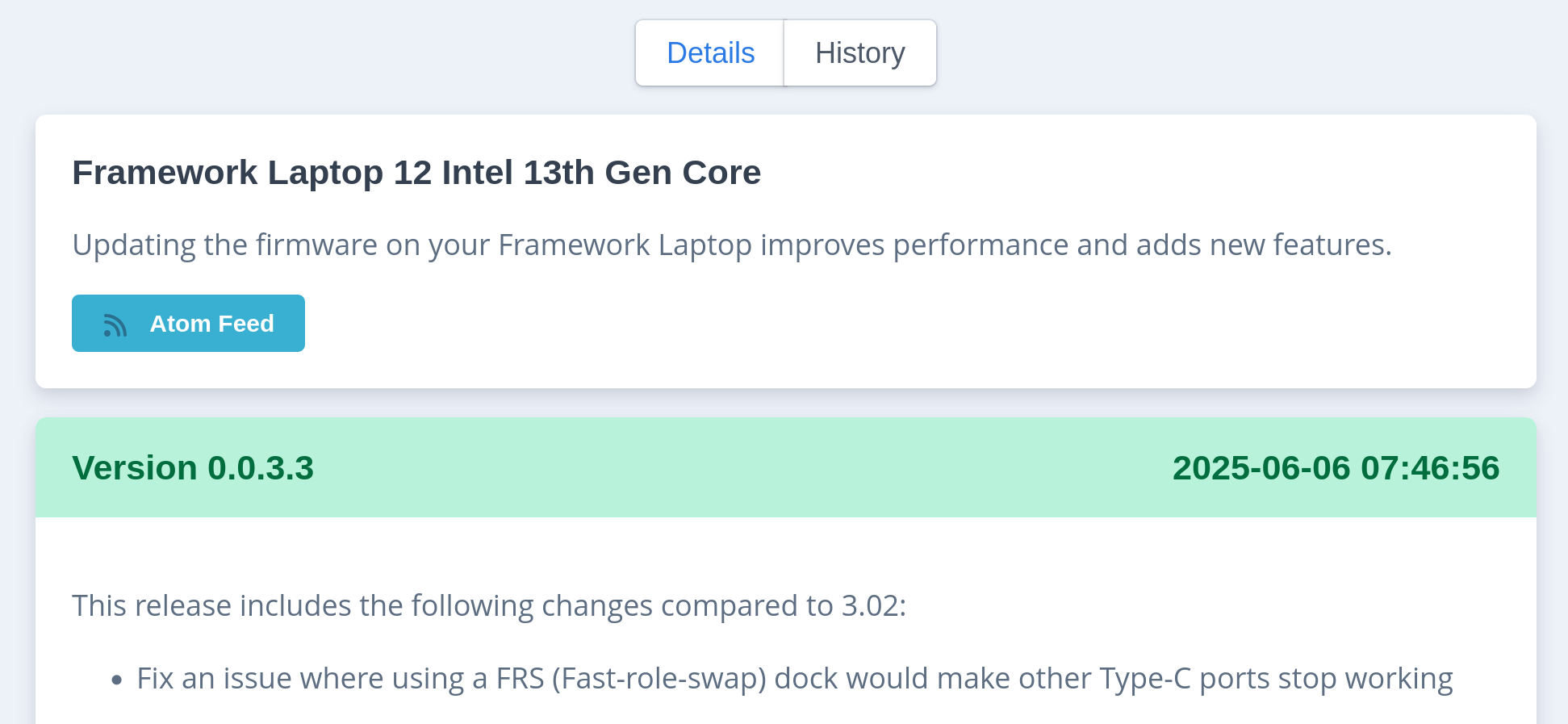Click the RSS icon in Atom Feed button
The width and height of the screenshot is (1568, 724).
(x=115, y=325)
